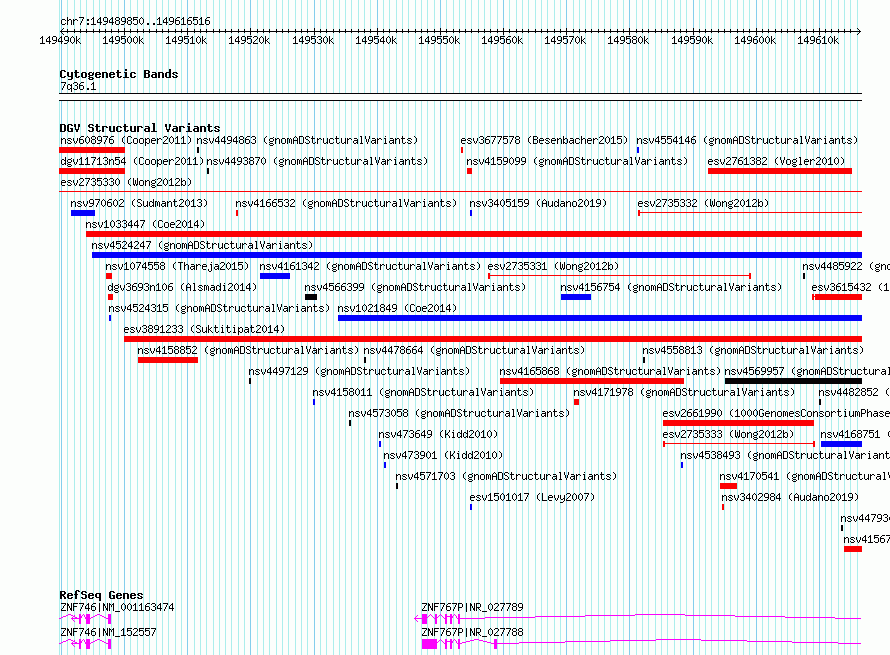Image resolution: width=890 pixels, height=655 pixels.
Task: Open the nsv4571703 variant label
Action: [x=506, y=476]
